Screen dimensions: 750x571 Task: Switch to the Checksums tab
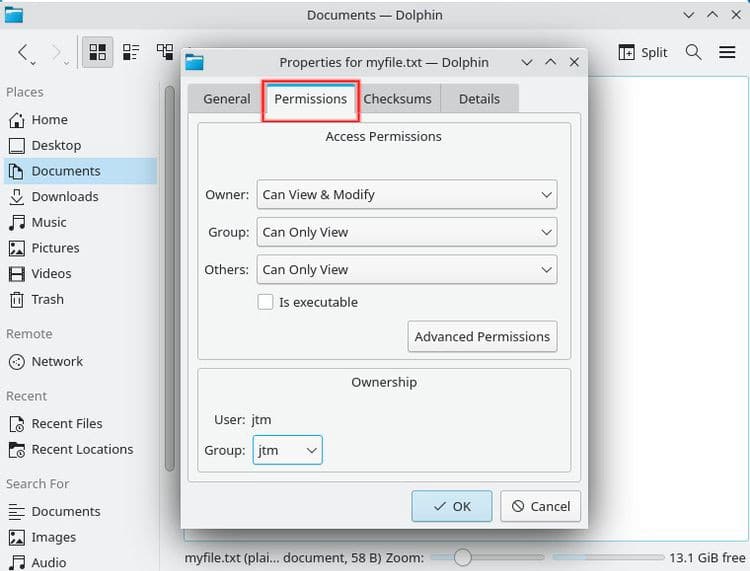point(397,99)
